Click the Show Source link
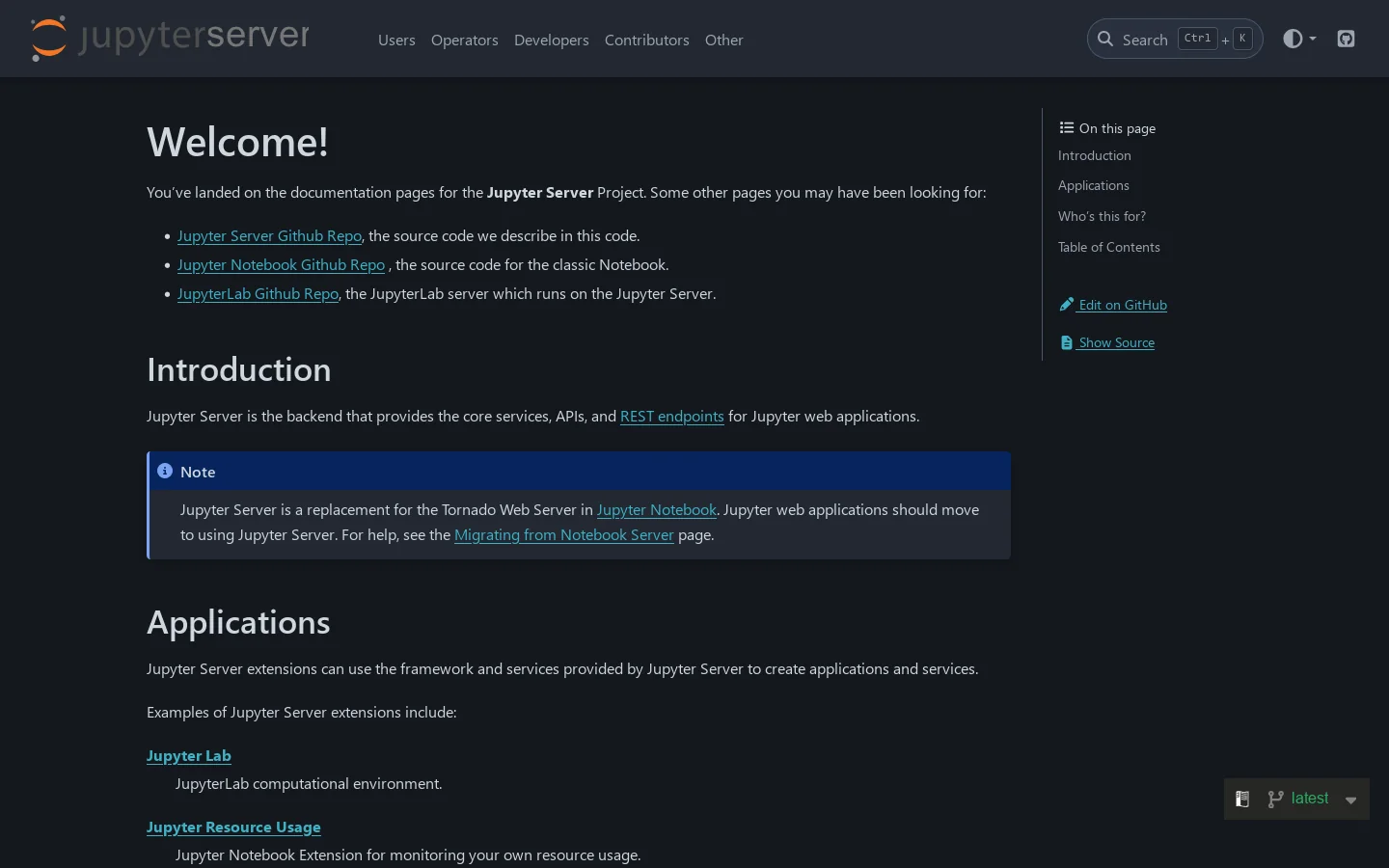This screenshot has height=868, width=1389. (x=1117, y=342)
